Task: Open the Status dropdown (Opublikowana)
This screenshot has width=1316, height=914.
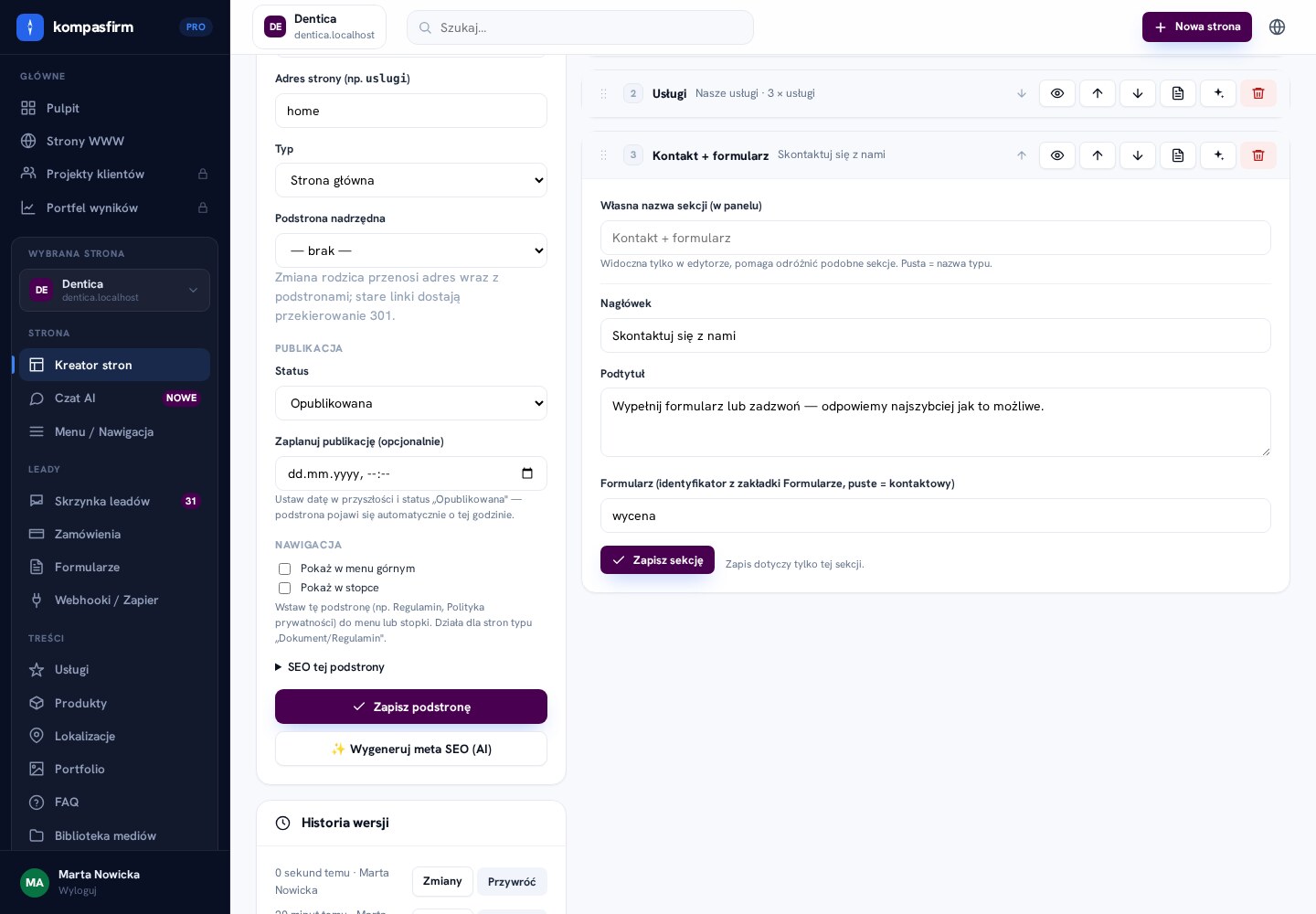Action: pos(411,403)
